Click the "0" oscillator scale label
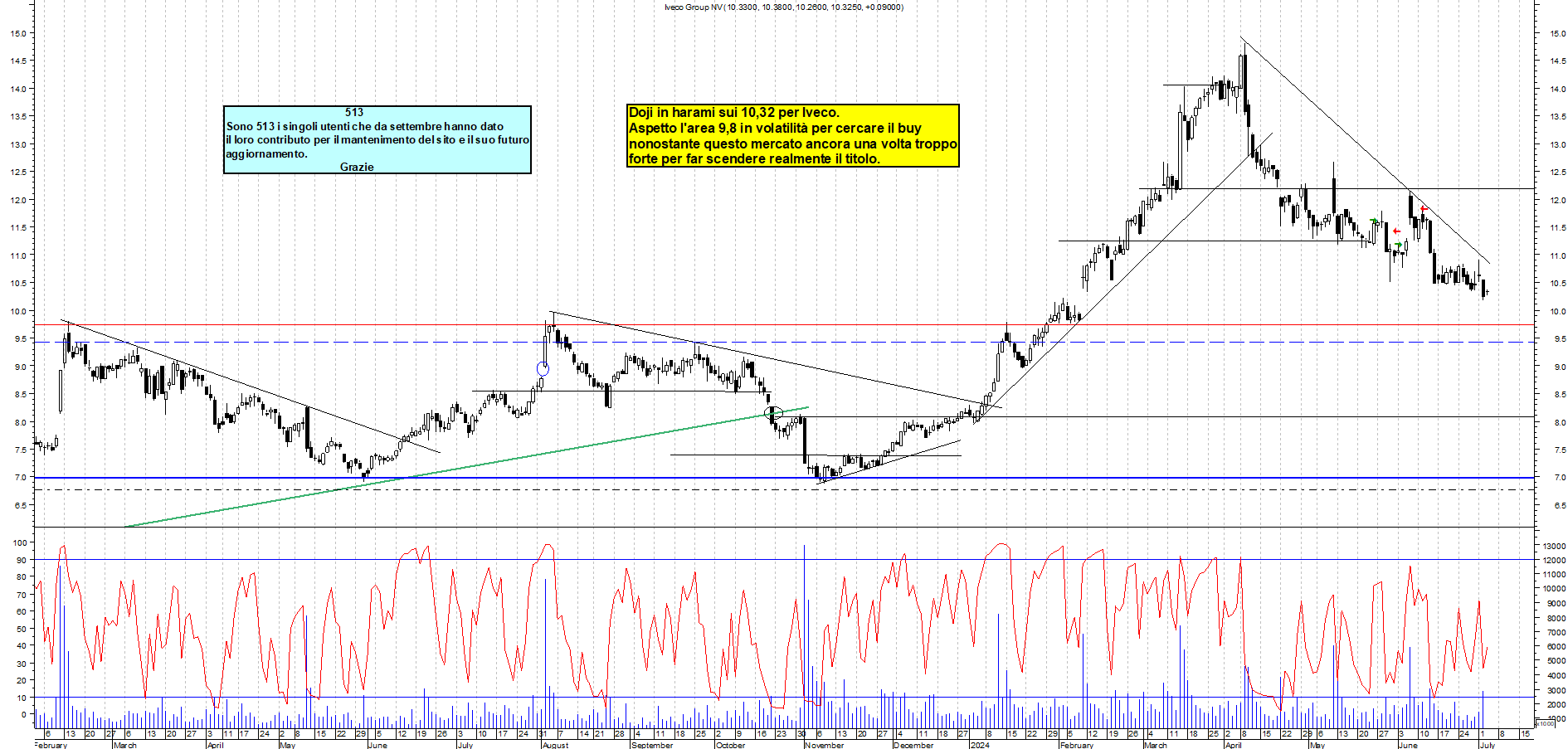This screenshot has height=749, width=1568. [x=23, y=714]
